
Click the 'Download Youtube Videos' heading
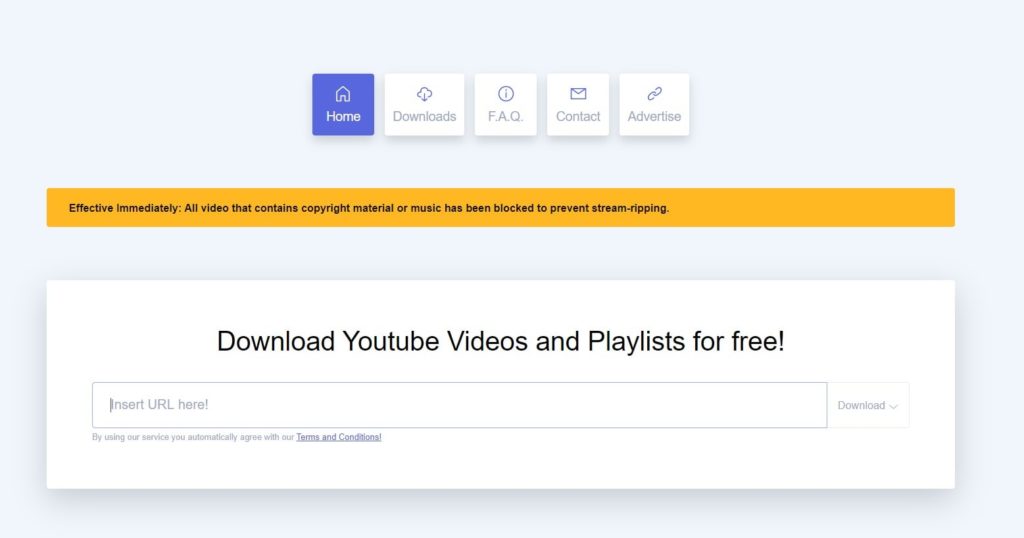tap(500, 341)
